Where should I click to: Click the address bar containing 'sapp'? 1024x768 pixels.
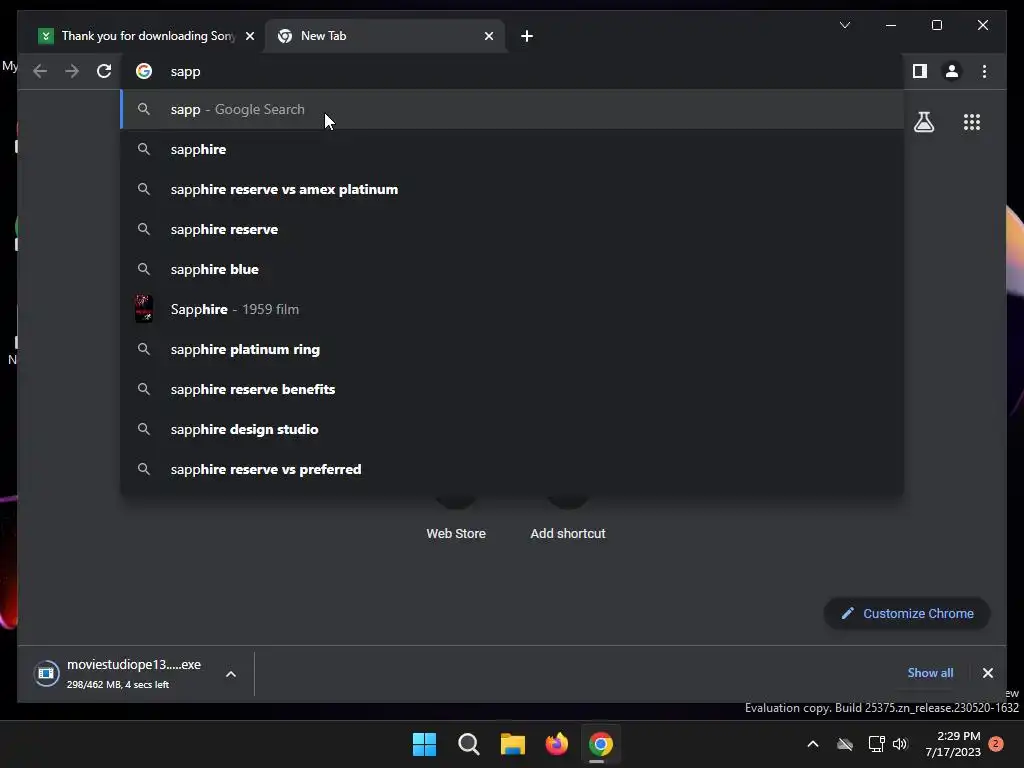coord(512,71)
